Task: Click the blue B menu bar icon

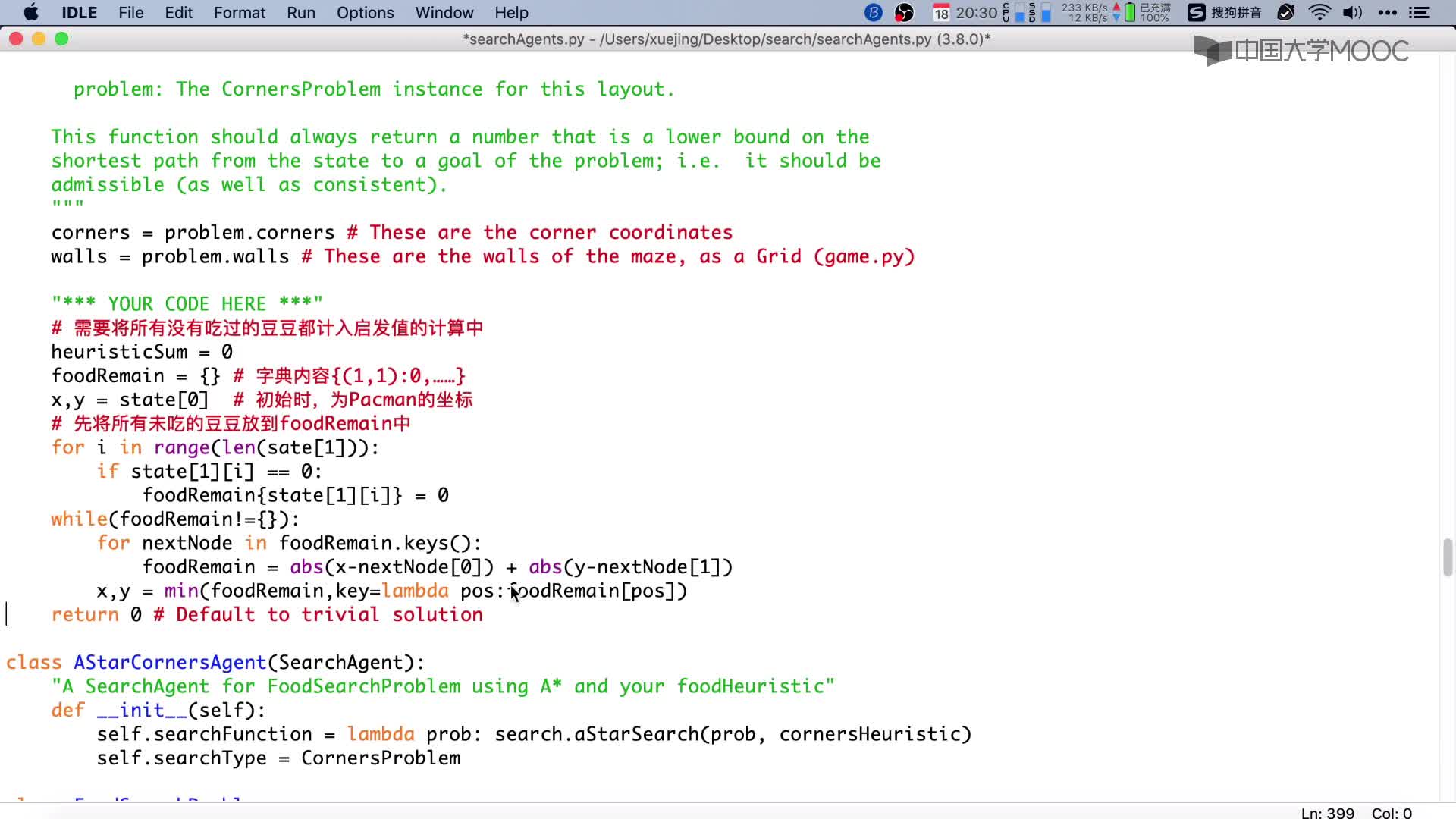Action: tap(874, 13)
